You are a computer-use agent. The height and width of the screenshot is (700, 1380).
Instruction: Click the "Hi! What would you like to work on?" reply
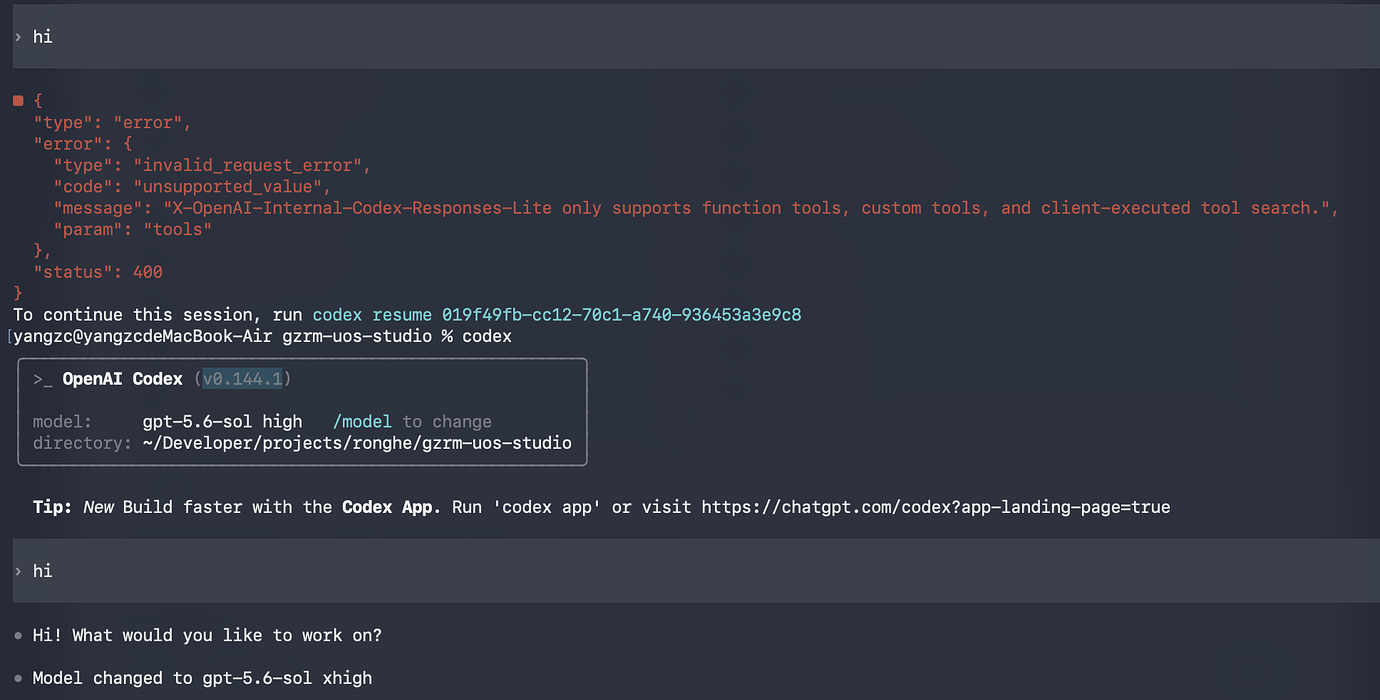(x=207, y=636)
